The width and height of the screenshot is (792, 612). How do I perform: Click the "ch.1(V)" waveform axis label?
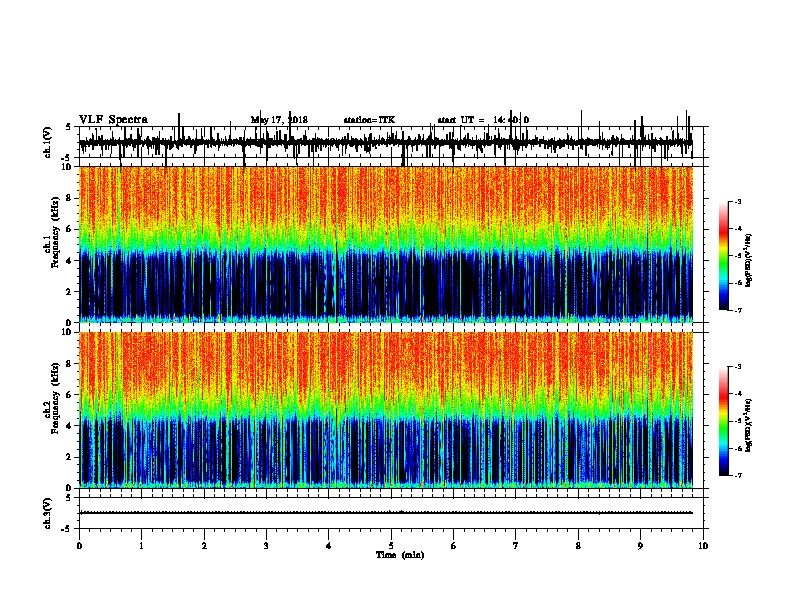[x=48, y=142]
